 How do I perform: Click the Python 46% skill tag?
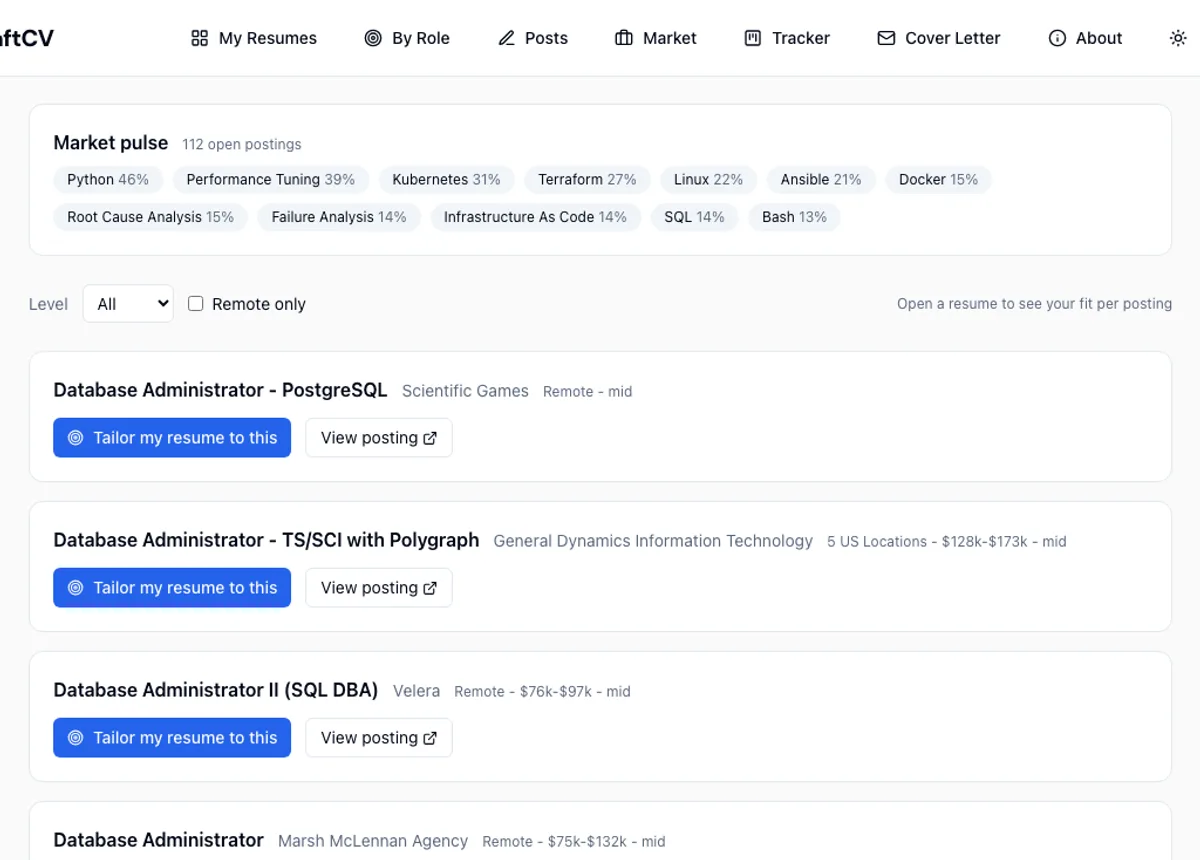point(108,180)
